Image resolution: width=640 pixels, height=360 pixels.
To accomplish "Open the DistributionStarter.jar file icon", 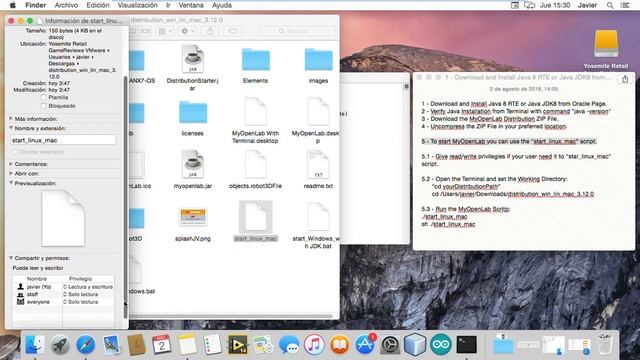I will tap(193, 60).
